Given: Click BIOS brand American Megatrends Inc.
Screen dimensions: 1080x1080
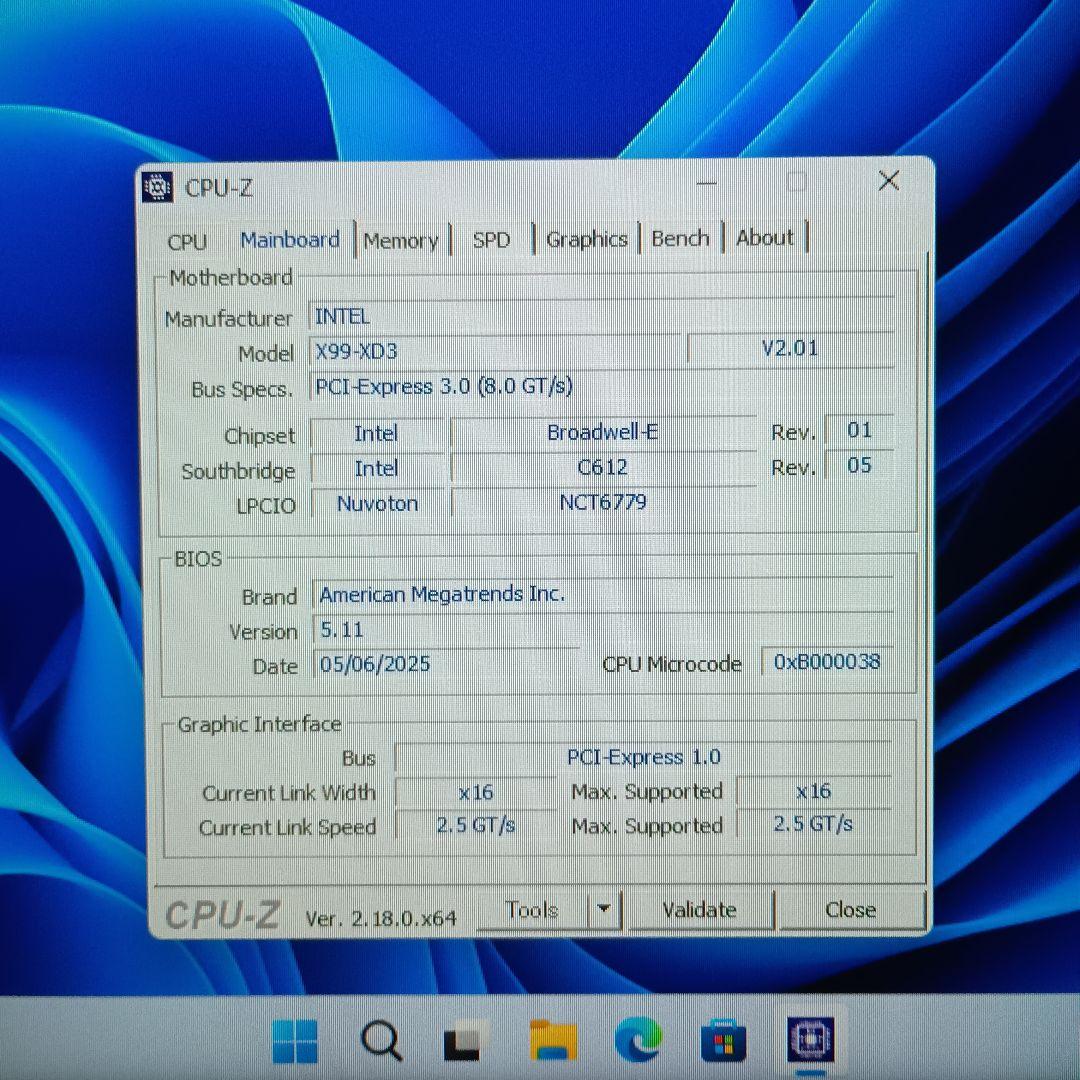Looking at the screenshot, I should pos(603,594).
